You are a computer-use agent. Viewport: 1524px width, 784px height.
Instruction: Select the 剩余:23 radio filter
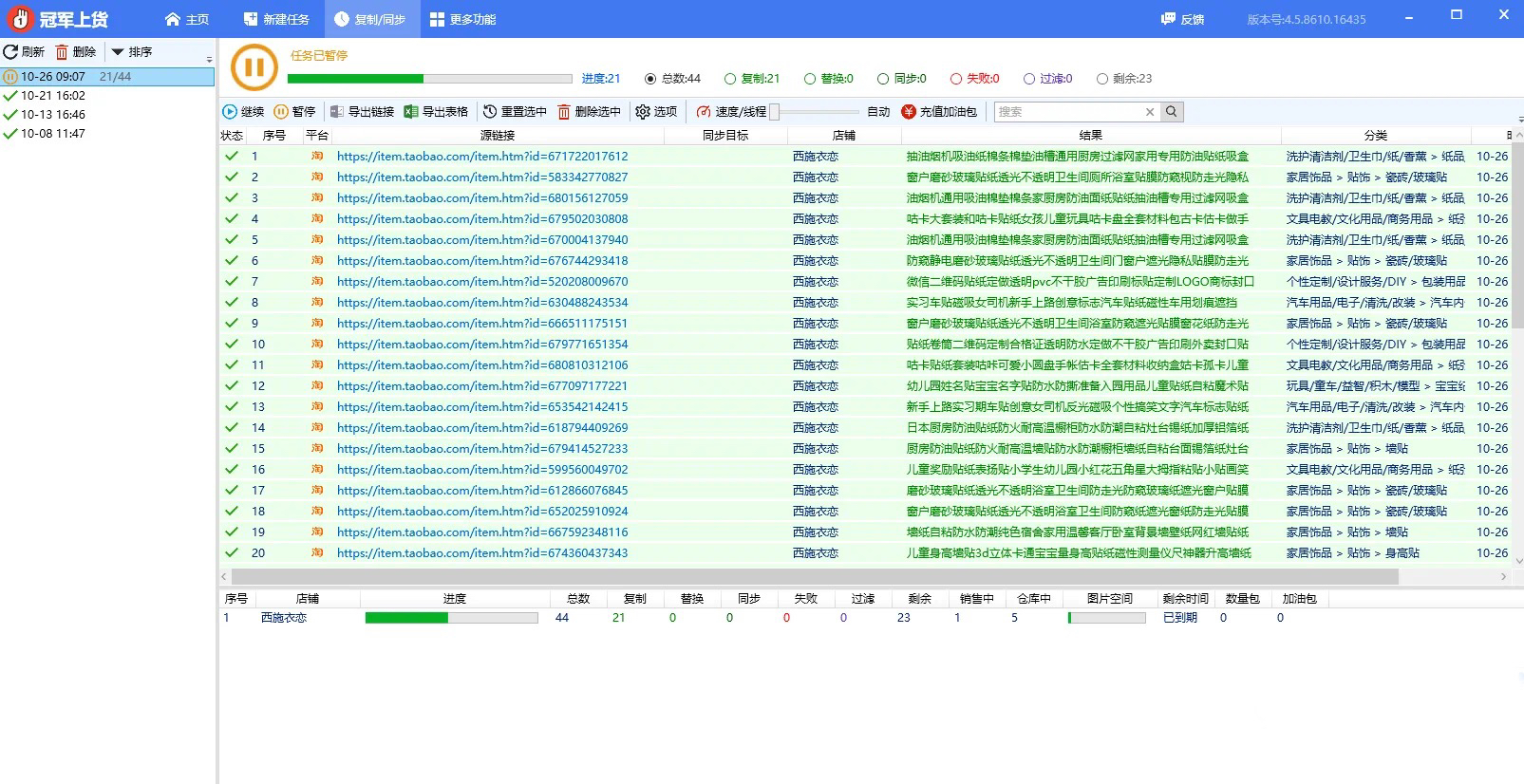1102,79
